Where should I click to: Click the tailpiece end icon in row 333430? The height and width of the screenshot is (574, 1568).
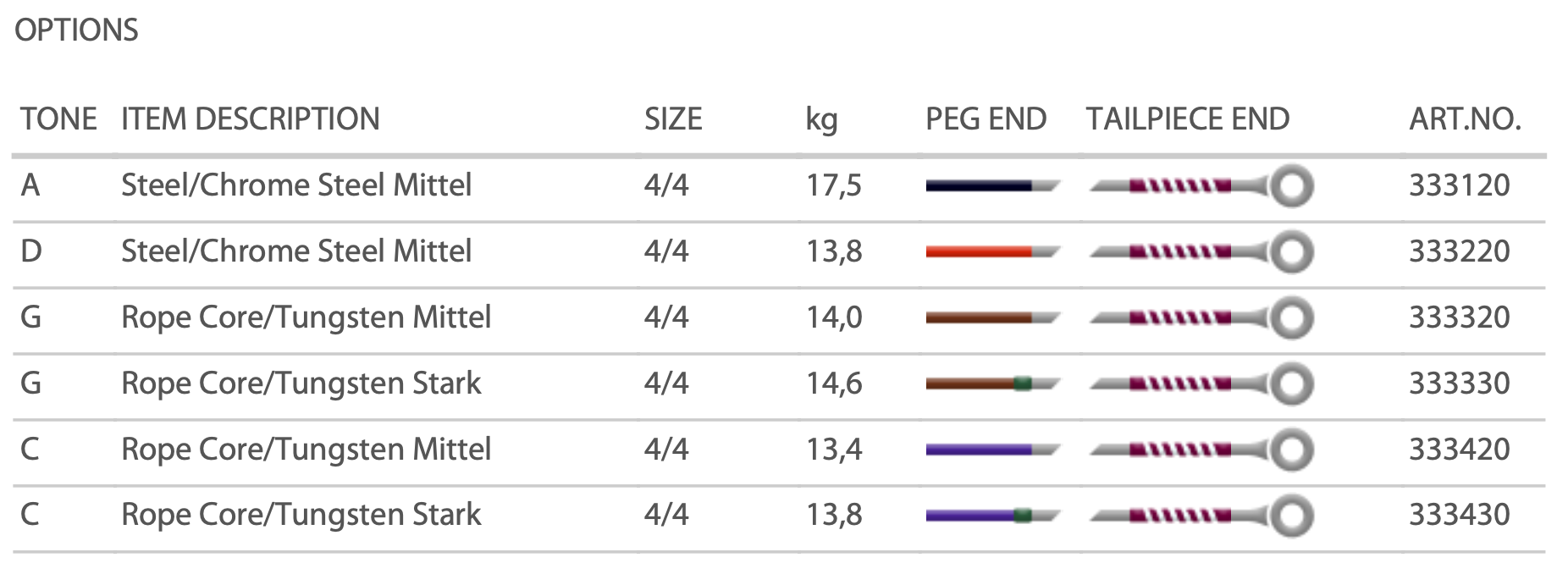tap(1201, 515)
